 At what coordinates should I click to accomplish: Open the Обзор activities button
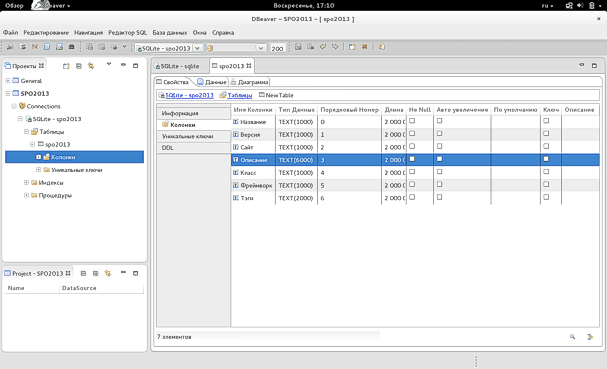[x=14, y=5]
